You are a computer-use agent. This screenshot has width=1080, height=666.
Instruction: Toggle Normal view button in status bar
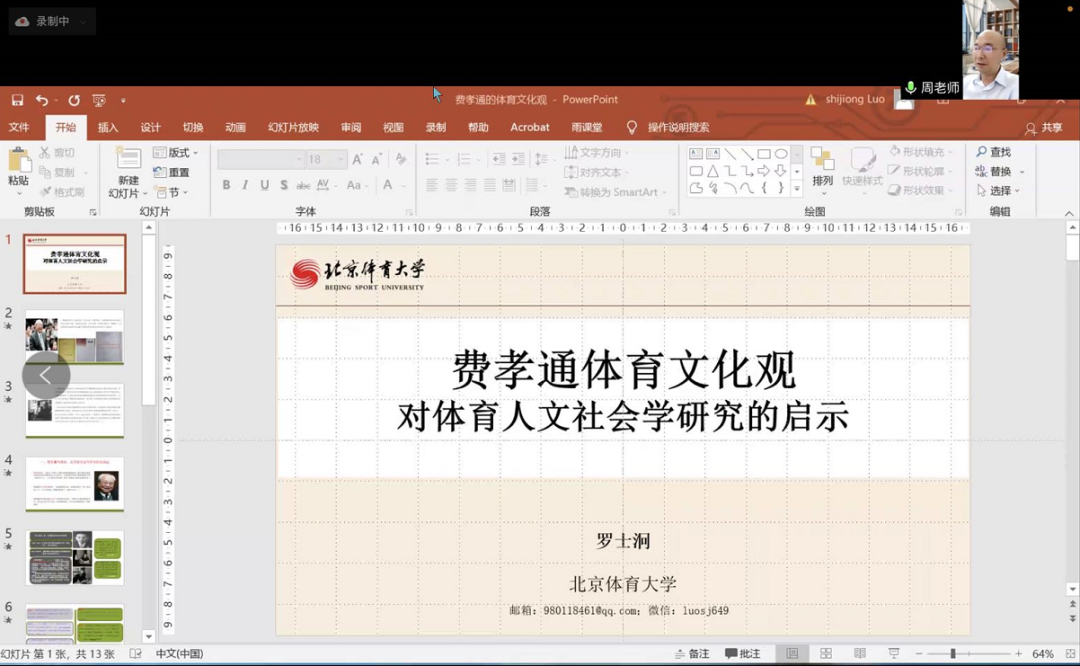[792, 654]
